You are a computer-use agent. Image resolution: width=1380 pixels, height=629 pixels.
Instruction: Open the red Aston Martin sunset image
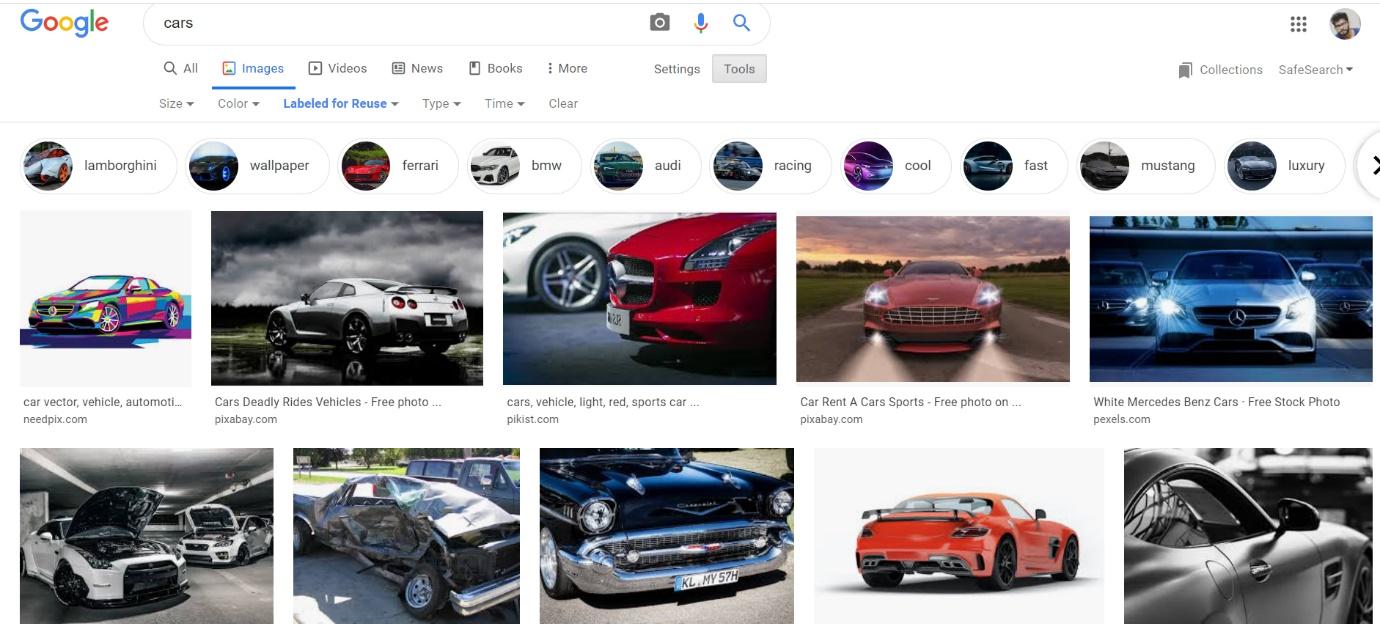(x=933, y=298)
